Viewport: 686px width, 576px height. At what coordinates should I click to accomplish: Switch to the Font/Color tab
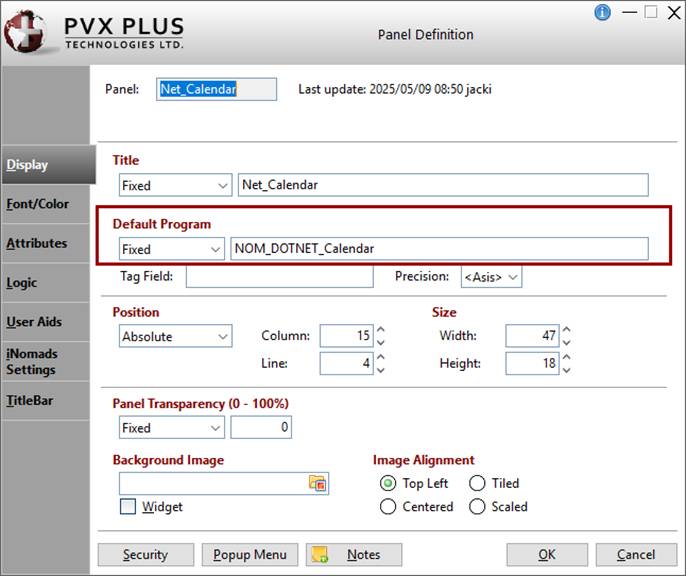[38, 204]
